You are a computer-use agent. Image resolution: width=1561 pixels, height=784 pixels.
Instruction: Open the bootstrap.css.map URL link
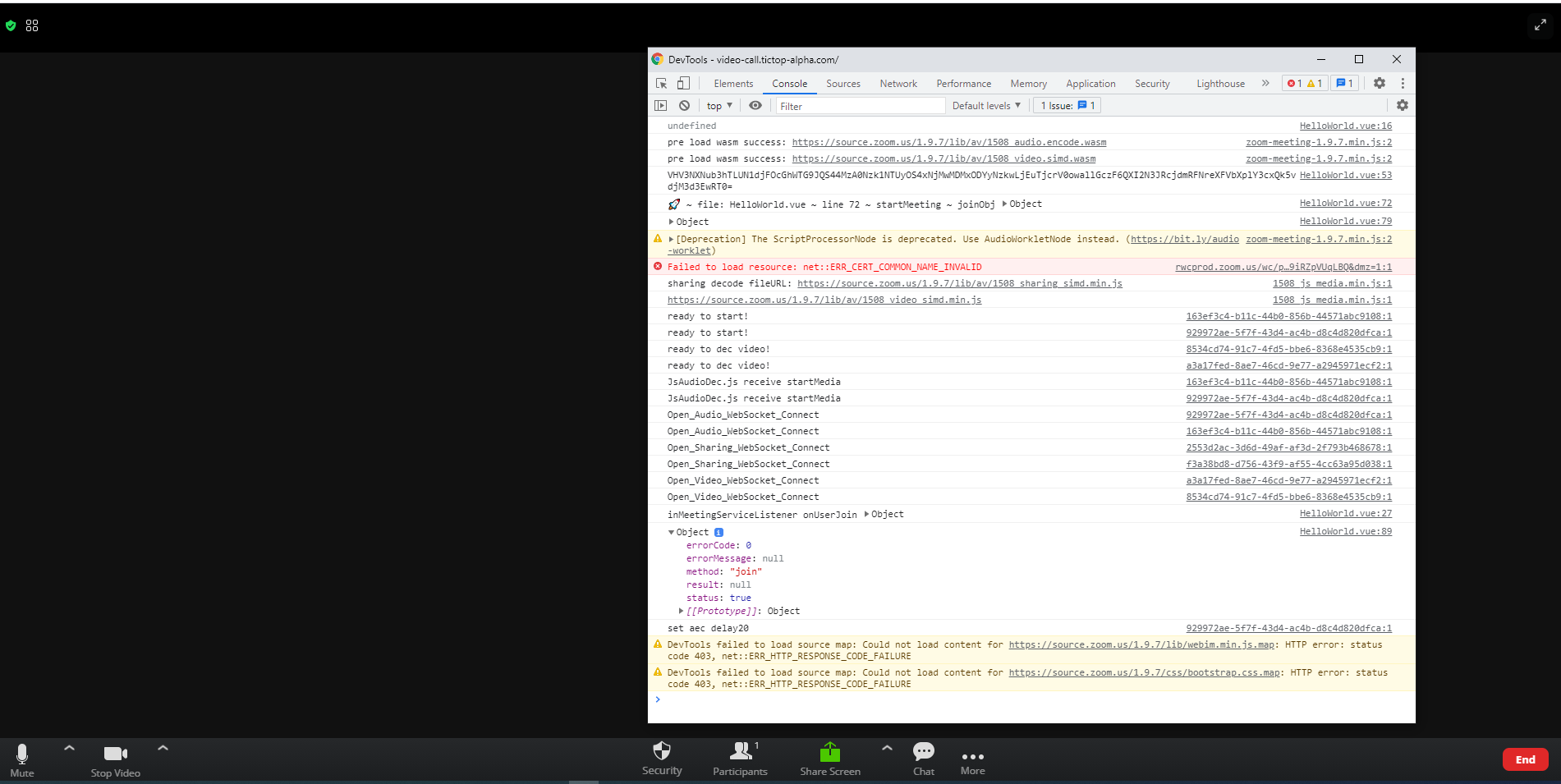(1145, 672)
